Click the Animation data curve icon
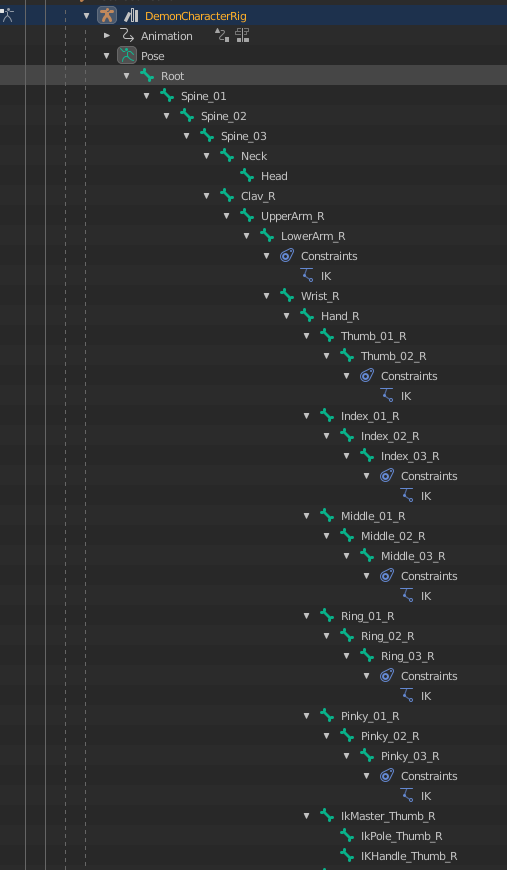Image resolution: width=507 pixels, height=870 pixels. 128,36
